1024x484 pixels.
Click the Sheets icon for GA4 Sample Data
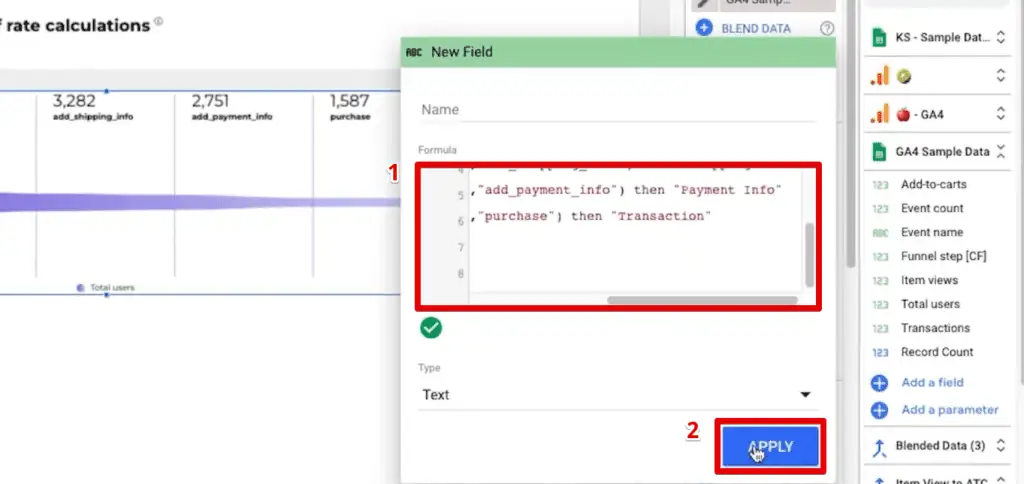coord(880,152)
